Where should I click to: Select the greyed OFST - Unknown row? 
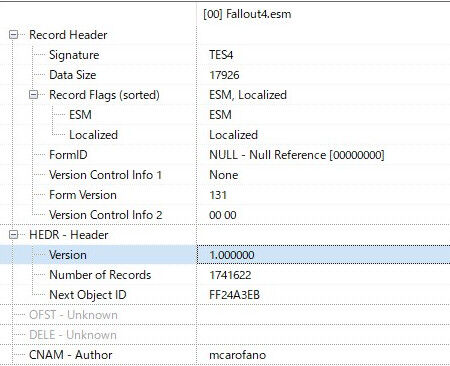click(73, 315)
